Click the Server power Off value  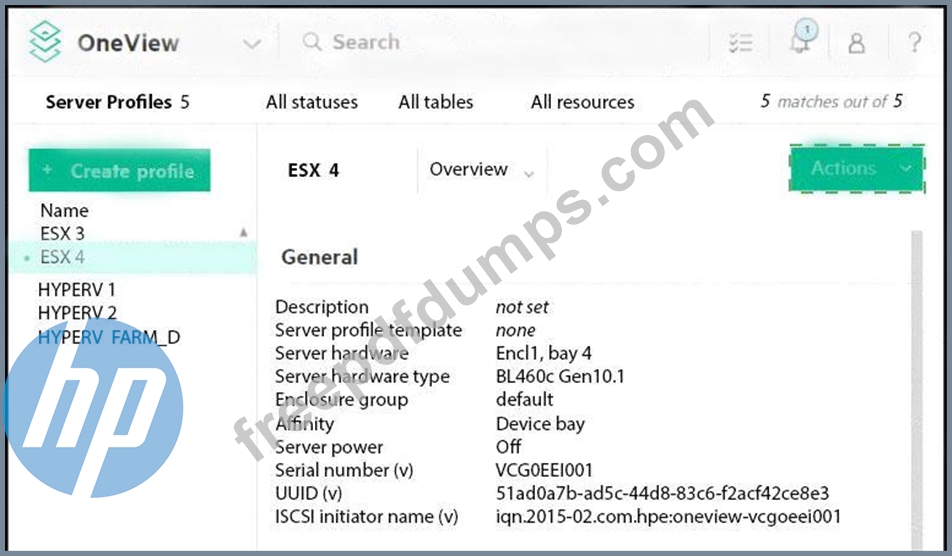[508, 447]
